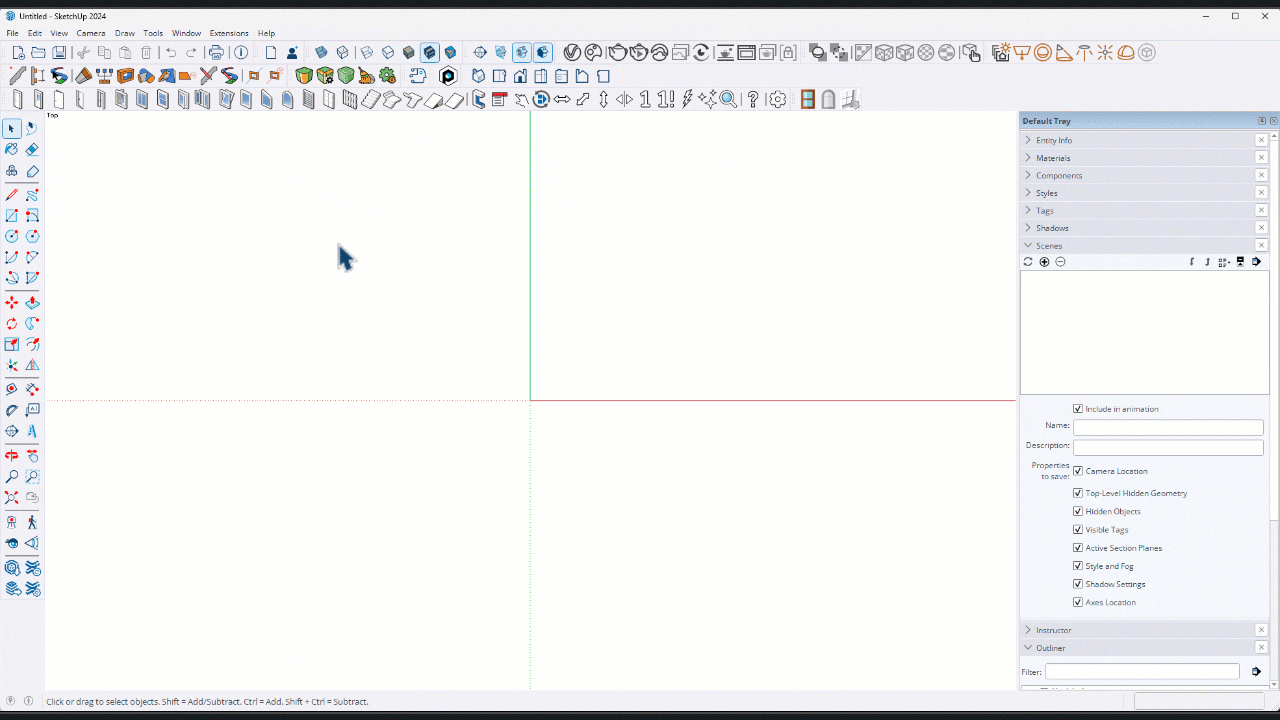This screenshot has width=1280, height=720.
Task: Click inside the scene Name field
Action: click(x=1168, y=426)
